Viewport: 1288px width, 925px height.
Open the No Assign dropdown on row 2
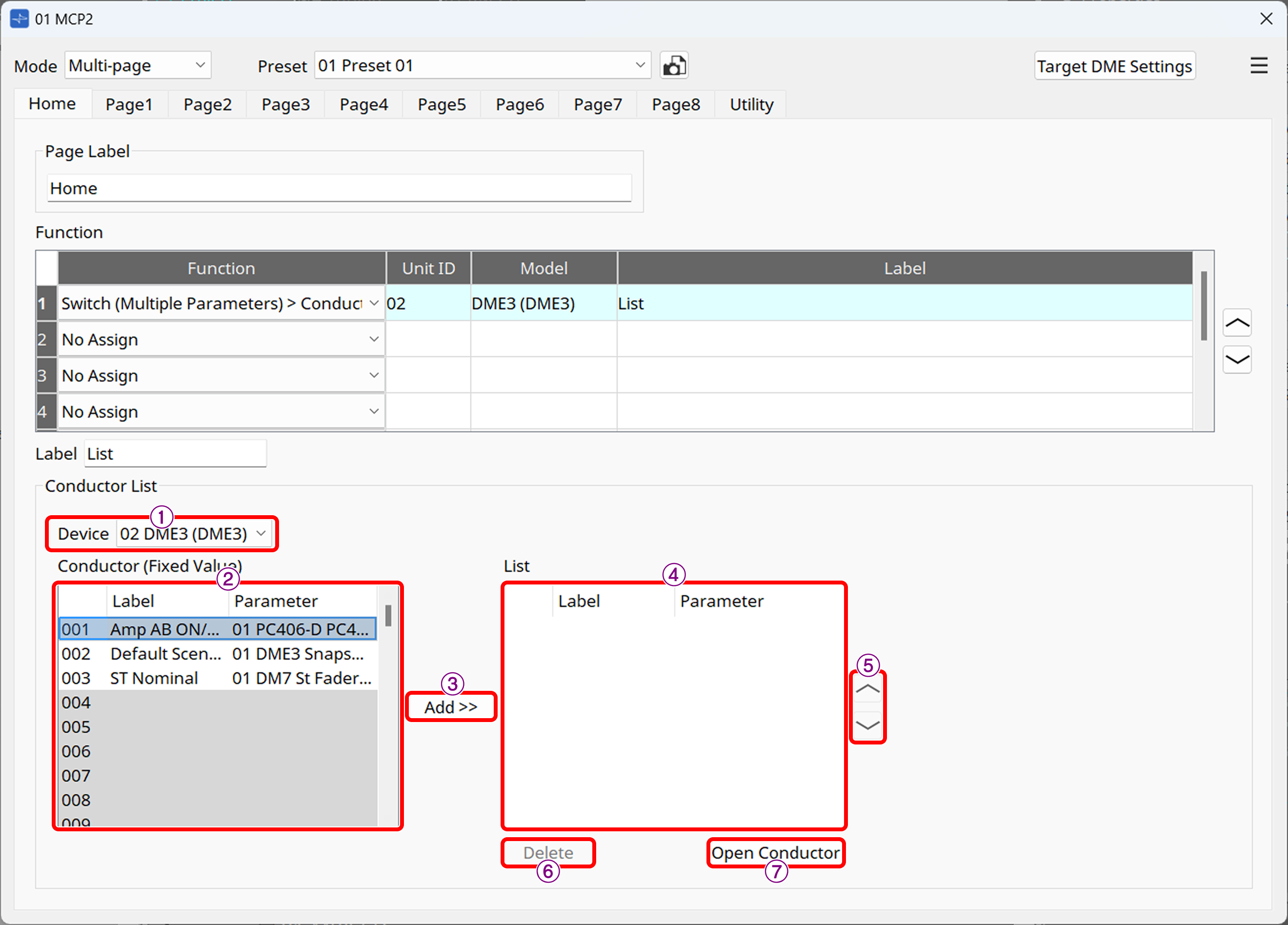pyautogui.click(x=373, y=339)
